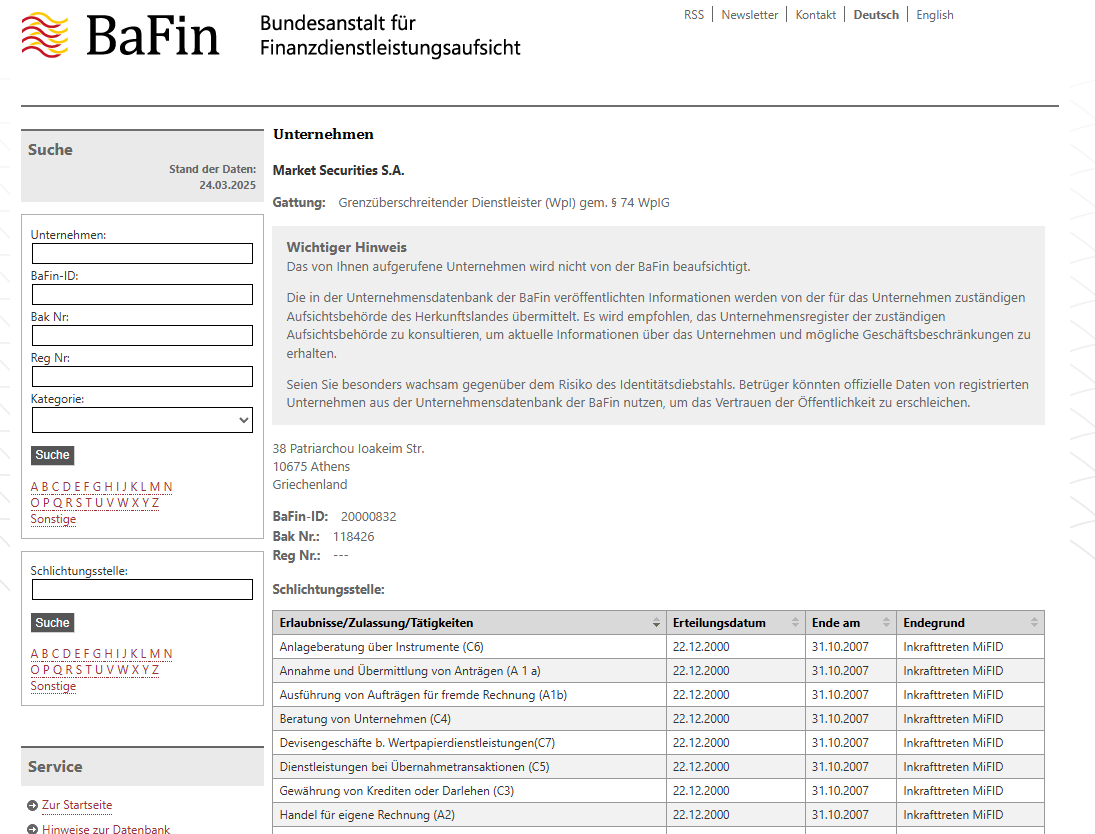Open Sonstige link under Schlichtungsstelle search
Image resolution: width=1095 pixels, height=834 pixels.
coord(53,686)
